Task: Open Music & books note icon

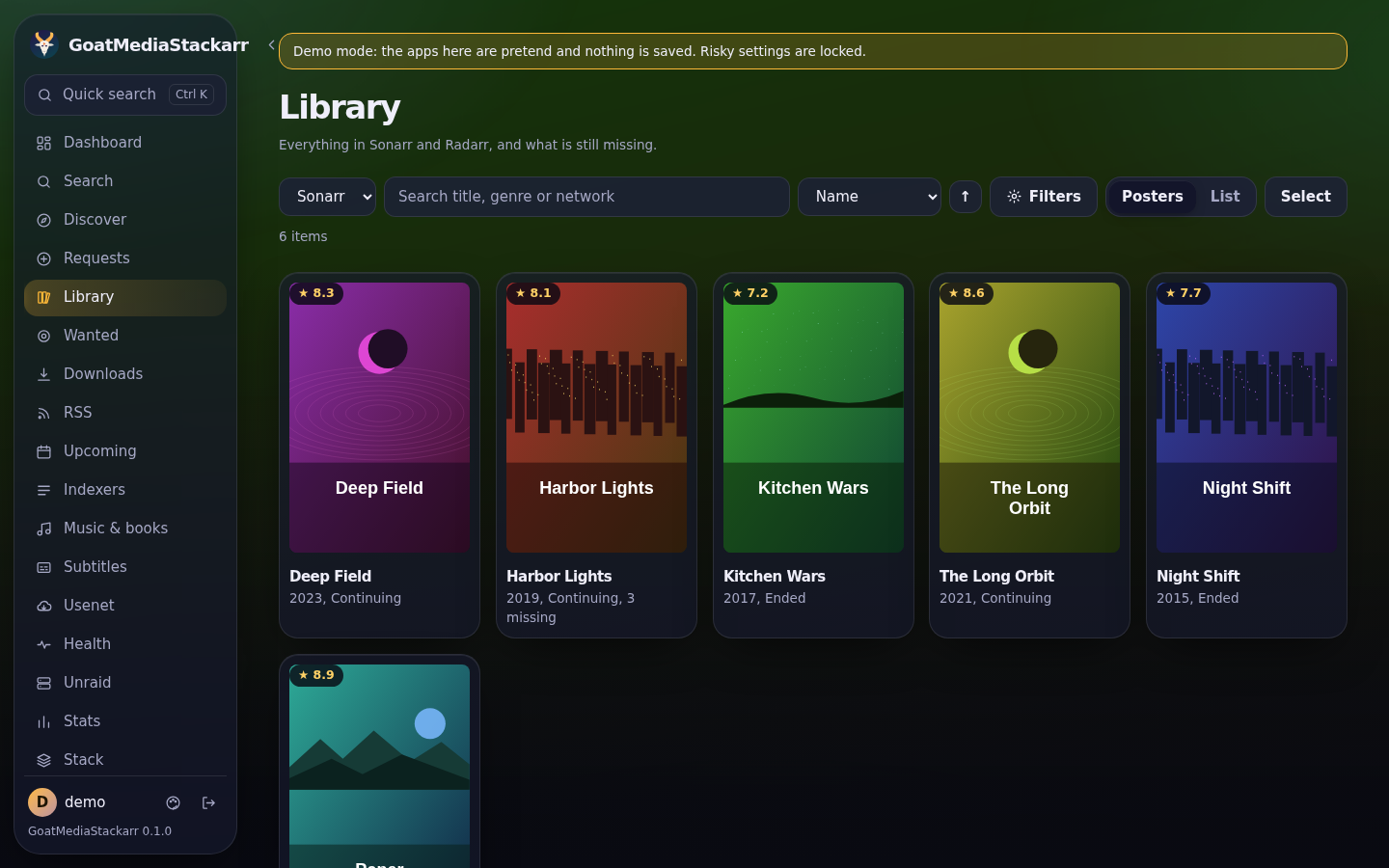Action: (43, 529)
